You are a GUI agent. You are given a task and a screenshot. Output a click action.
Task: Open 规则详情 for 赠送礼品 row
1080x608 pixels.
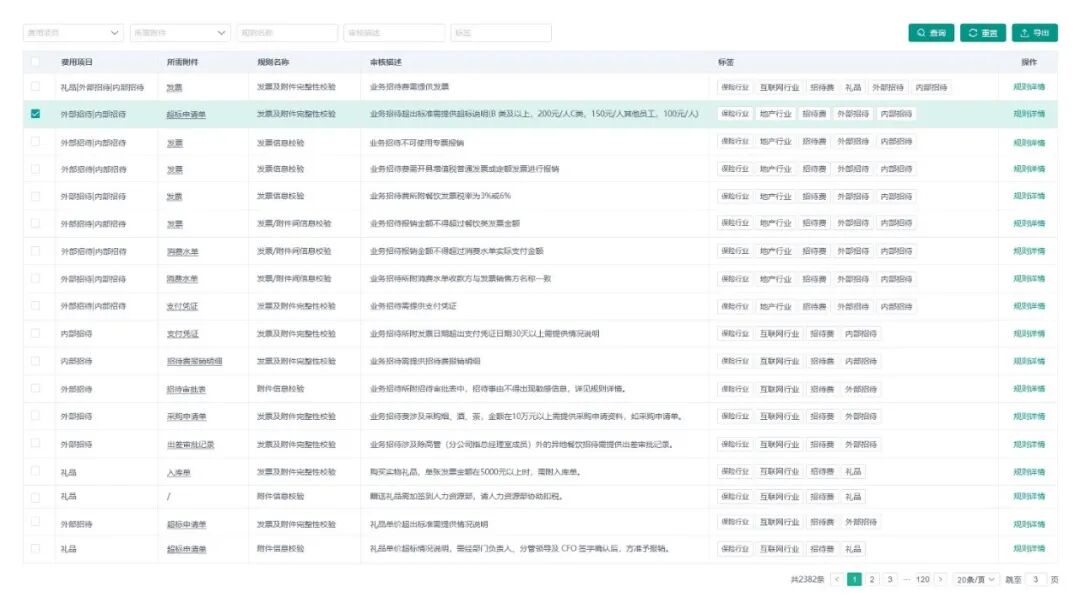tap(1029, 496)
